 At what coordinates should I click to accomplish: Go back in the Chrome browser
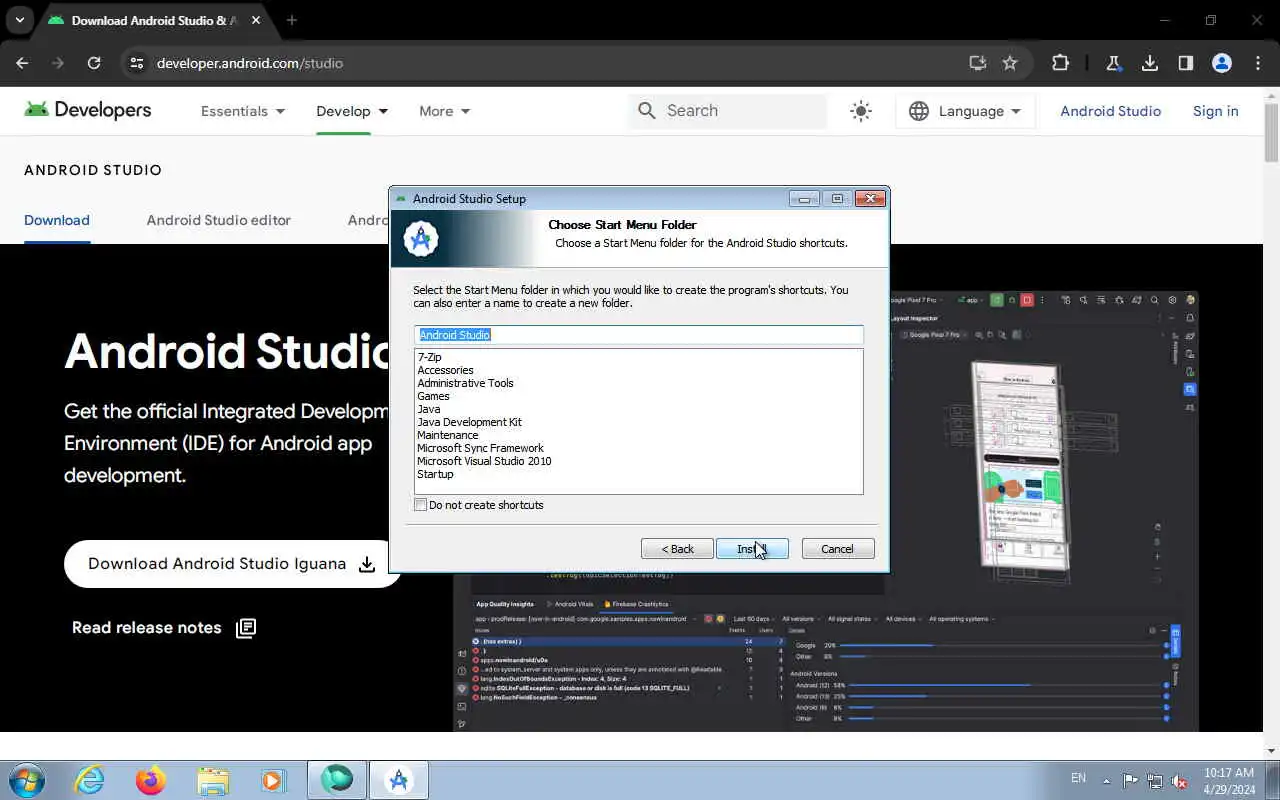(22, 63)
